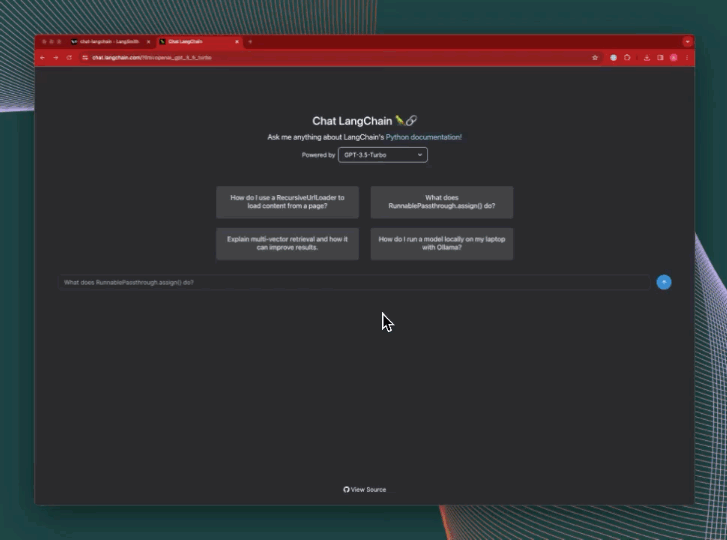This screenshot has height=540, width=727.
Task: Open the downloads icon in toolbar
Action: click(646, 57)
